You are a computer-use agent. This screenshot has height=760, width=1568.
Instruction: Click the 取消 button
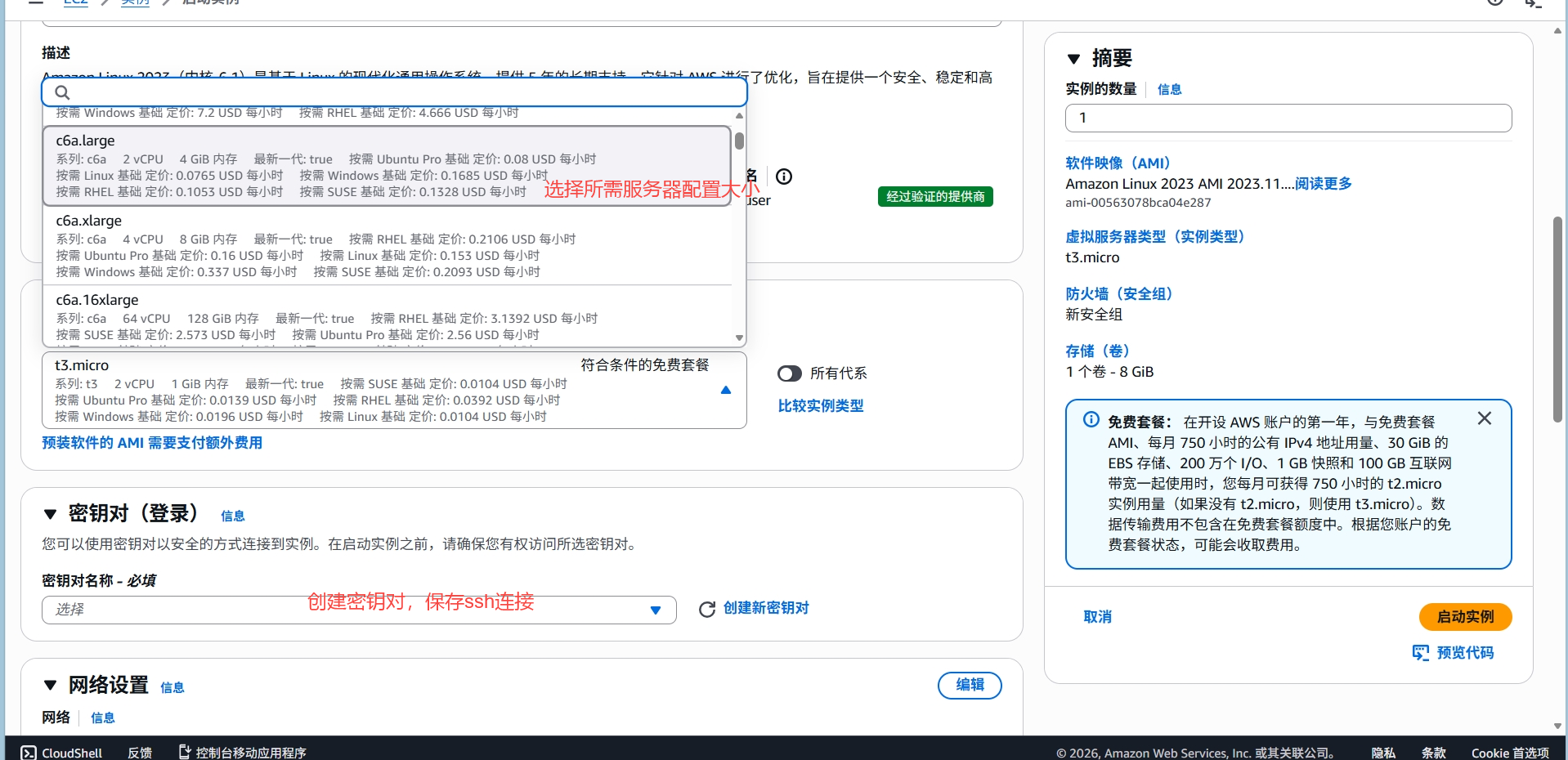[1097, 617]
